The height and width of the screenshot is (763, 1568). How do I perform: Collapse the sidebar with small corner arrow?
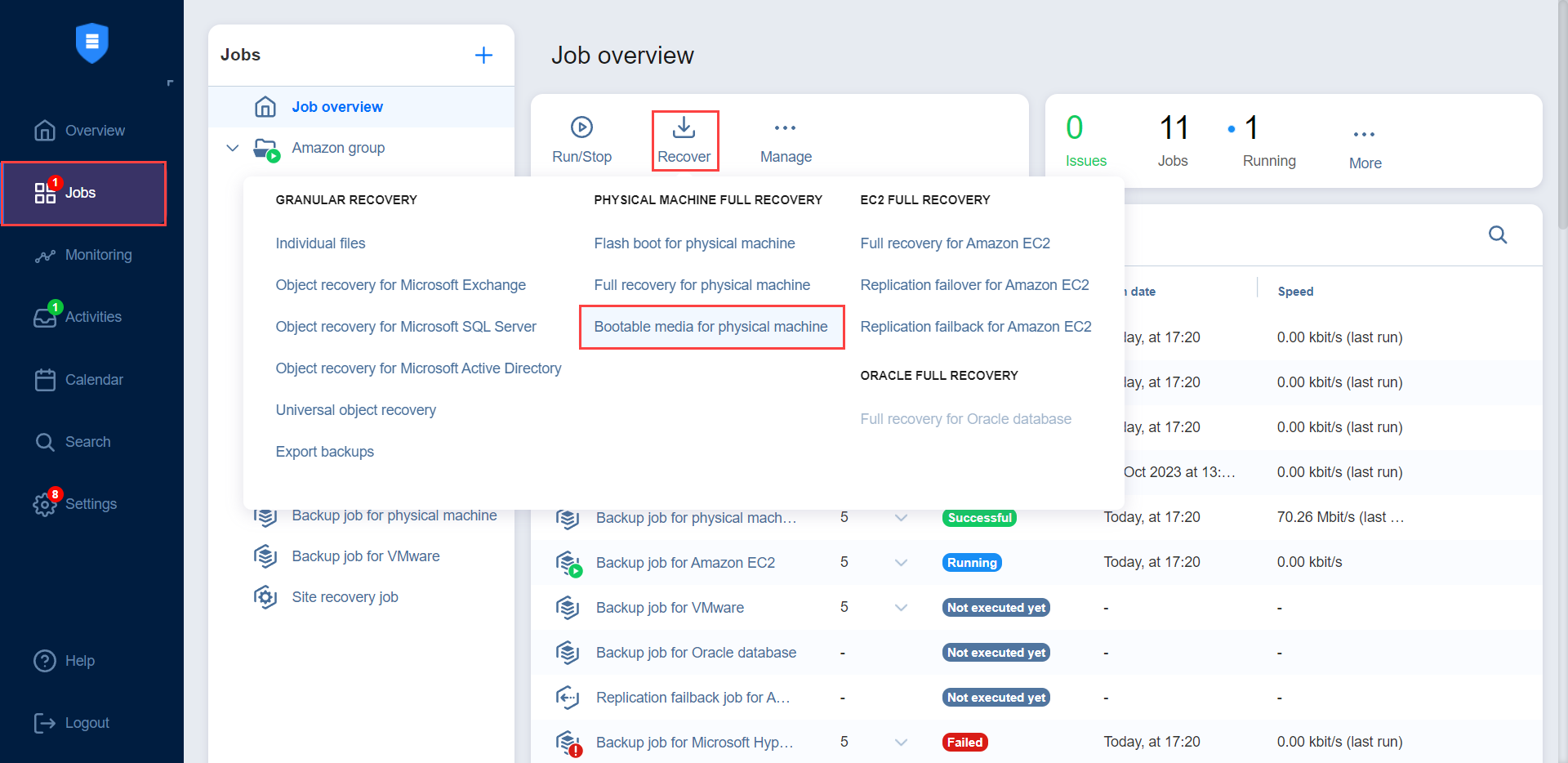(x=170, y=83)
